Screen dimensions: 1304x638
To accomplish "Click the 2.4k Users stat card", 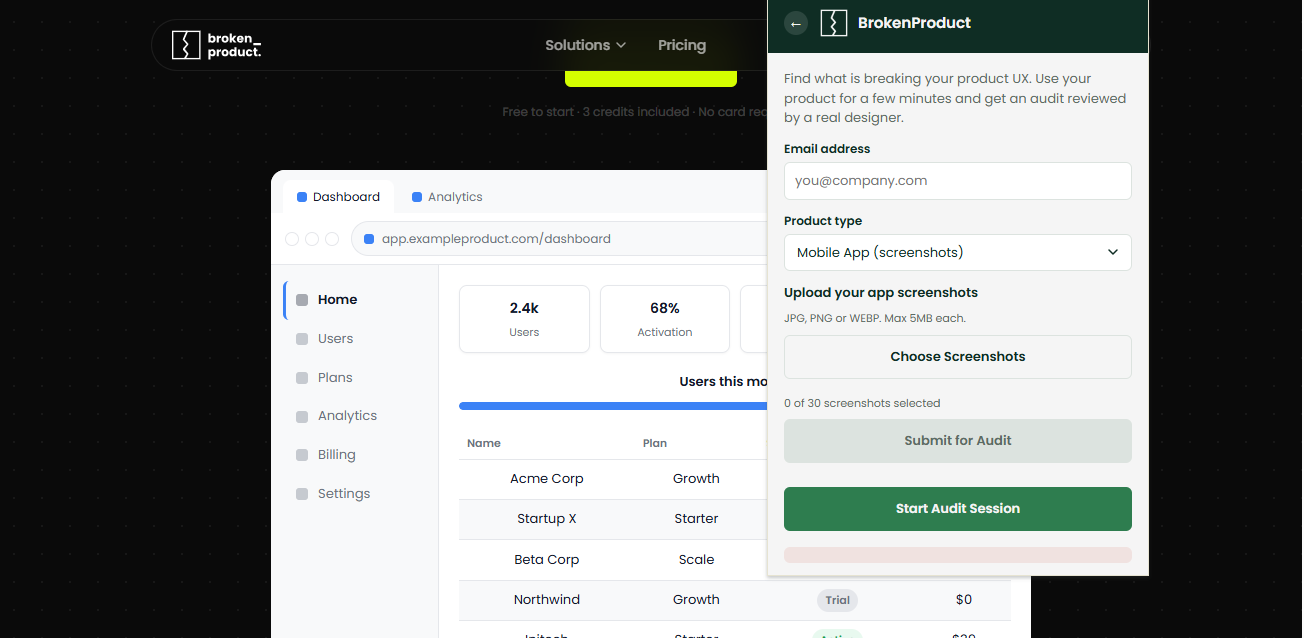I will coord(524,319).
